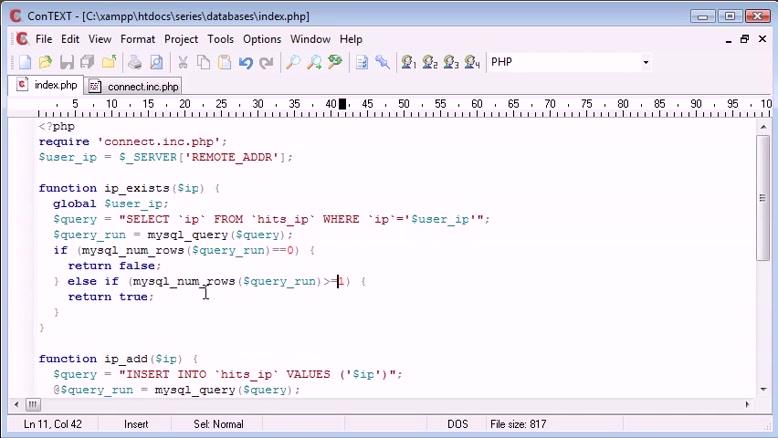Image resolution: width=778 pixels, height=438 pixels.
Task: Click the ConTEXT logo left of File
Action: [22, 39]
